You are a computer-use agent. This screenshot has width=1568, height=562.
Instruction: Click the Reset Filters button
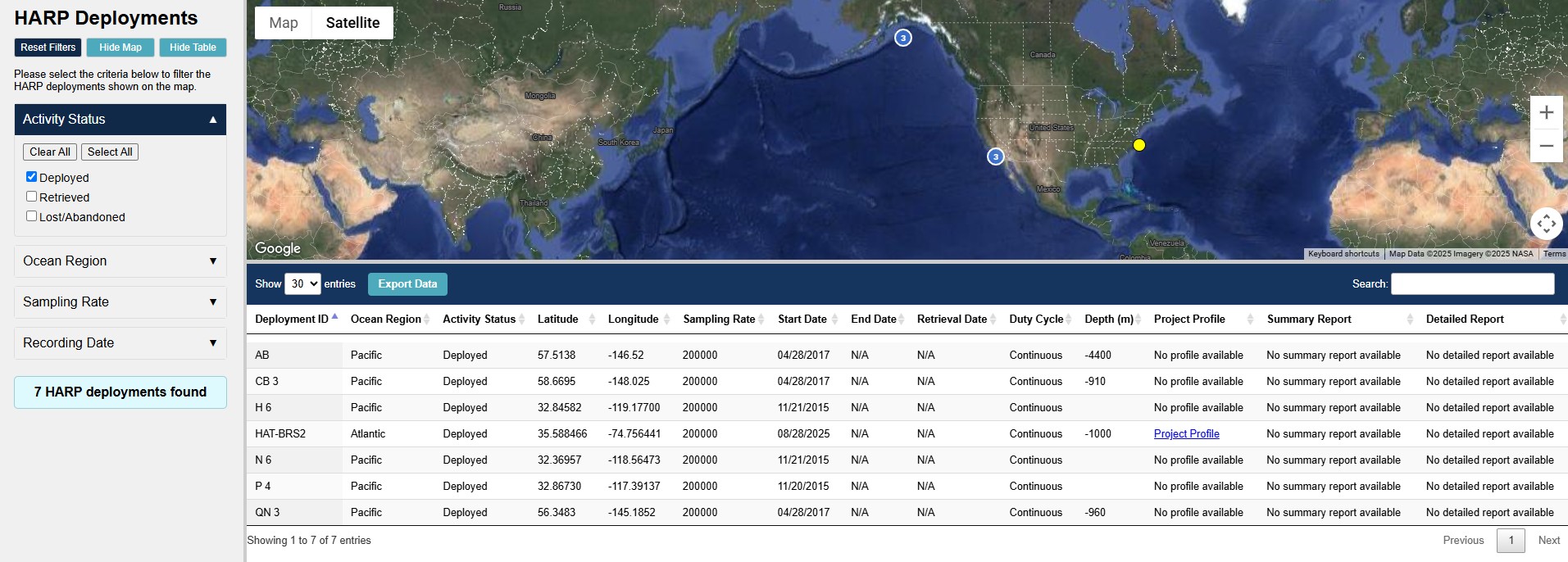pyautogui.click(x=48, y=48)
